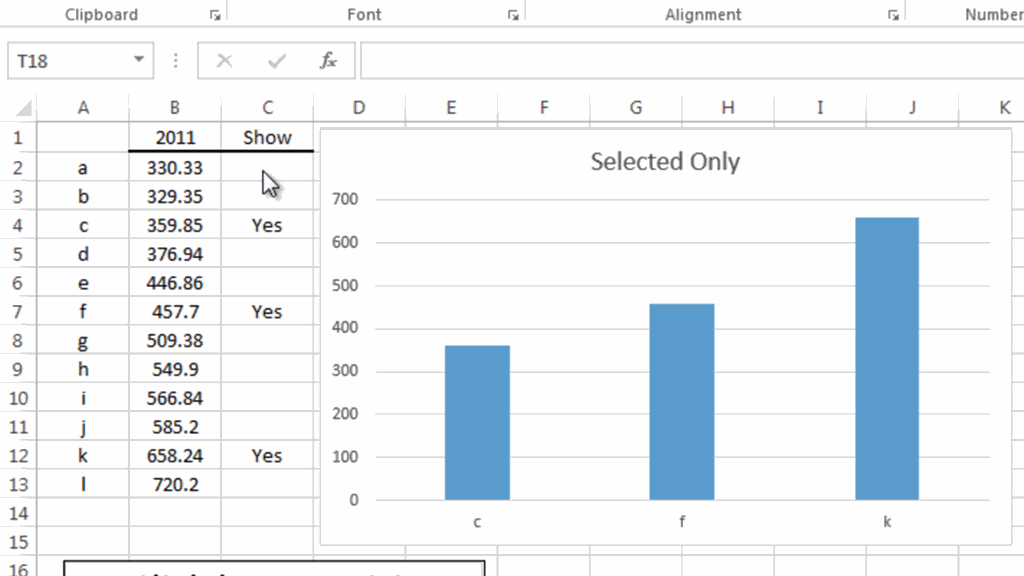Viewport: 1024px width, 576px height.
Task: Select the 'Selected Only' chart title
Action: [665, 161]
